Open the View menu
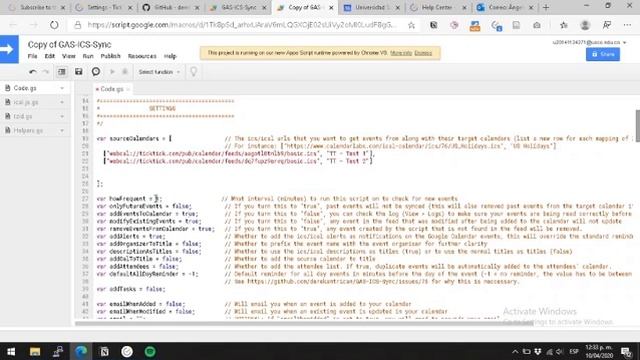The image size is (640, 360). tap(69, 56)
